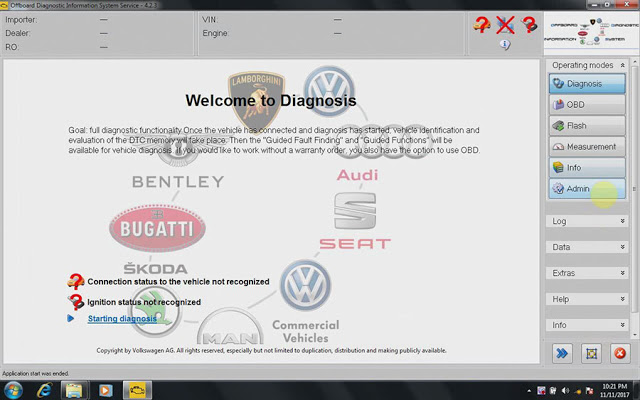Choose the Measurement operating mode
The image size is (640, 400).
pos(587,147)
